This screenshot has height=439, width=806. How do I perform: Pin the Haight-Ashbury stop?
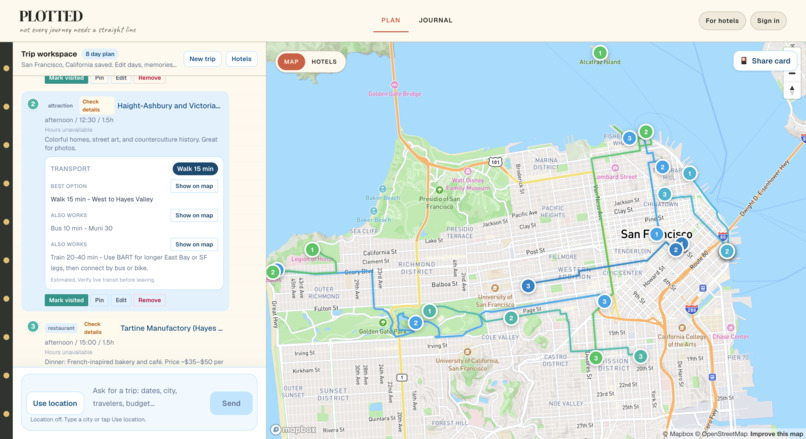coord(100,300)
